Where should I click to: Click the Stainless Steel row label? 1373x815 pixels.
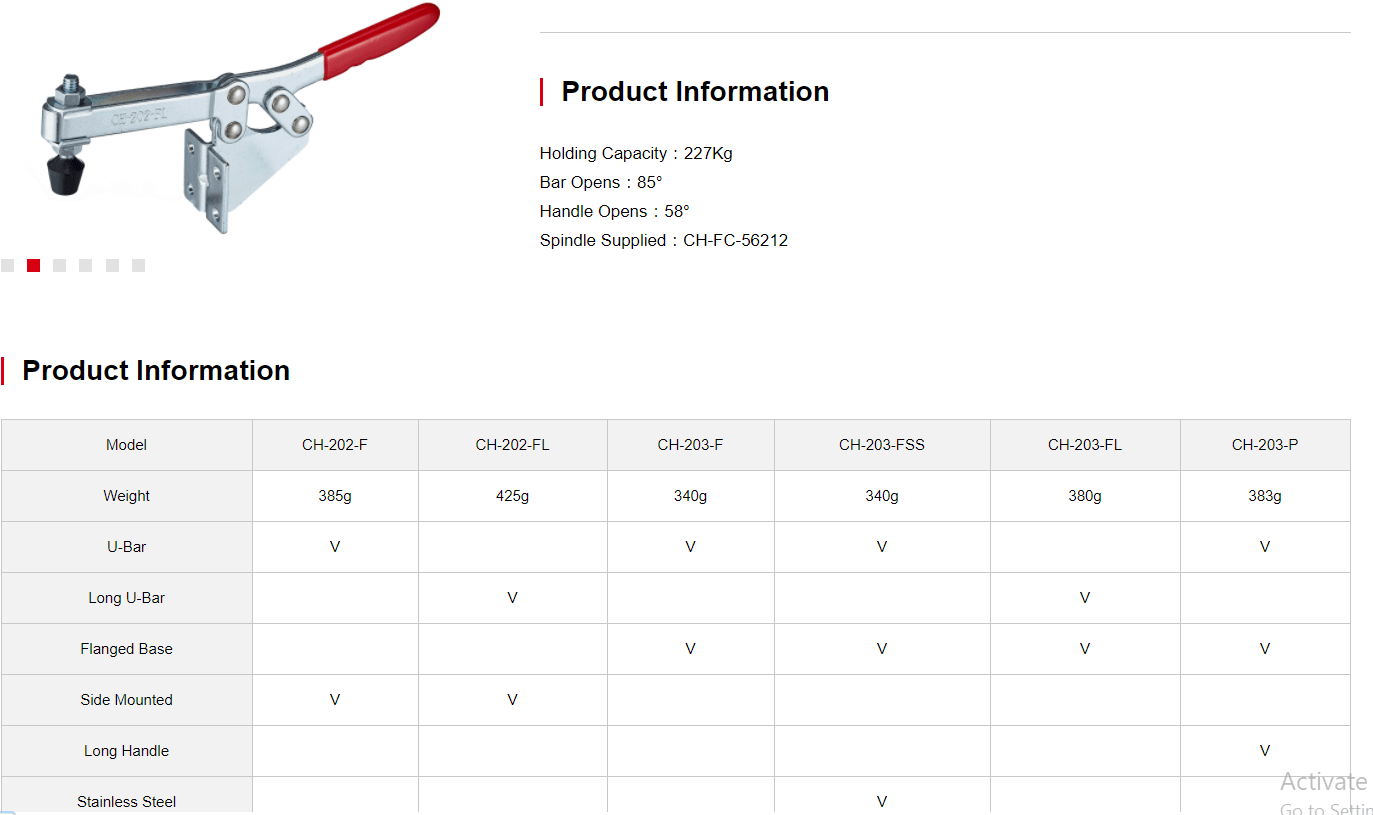[126, 802]
